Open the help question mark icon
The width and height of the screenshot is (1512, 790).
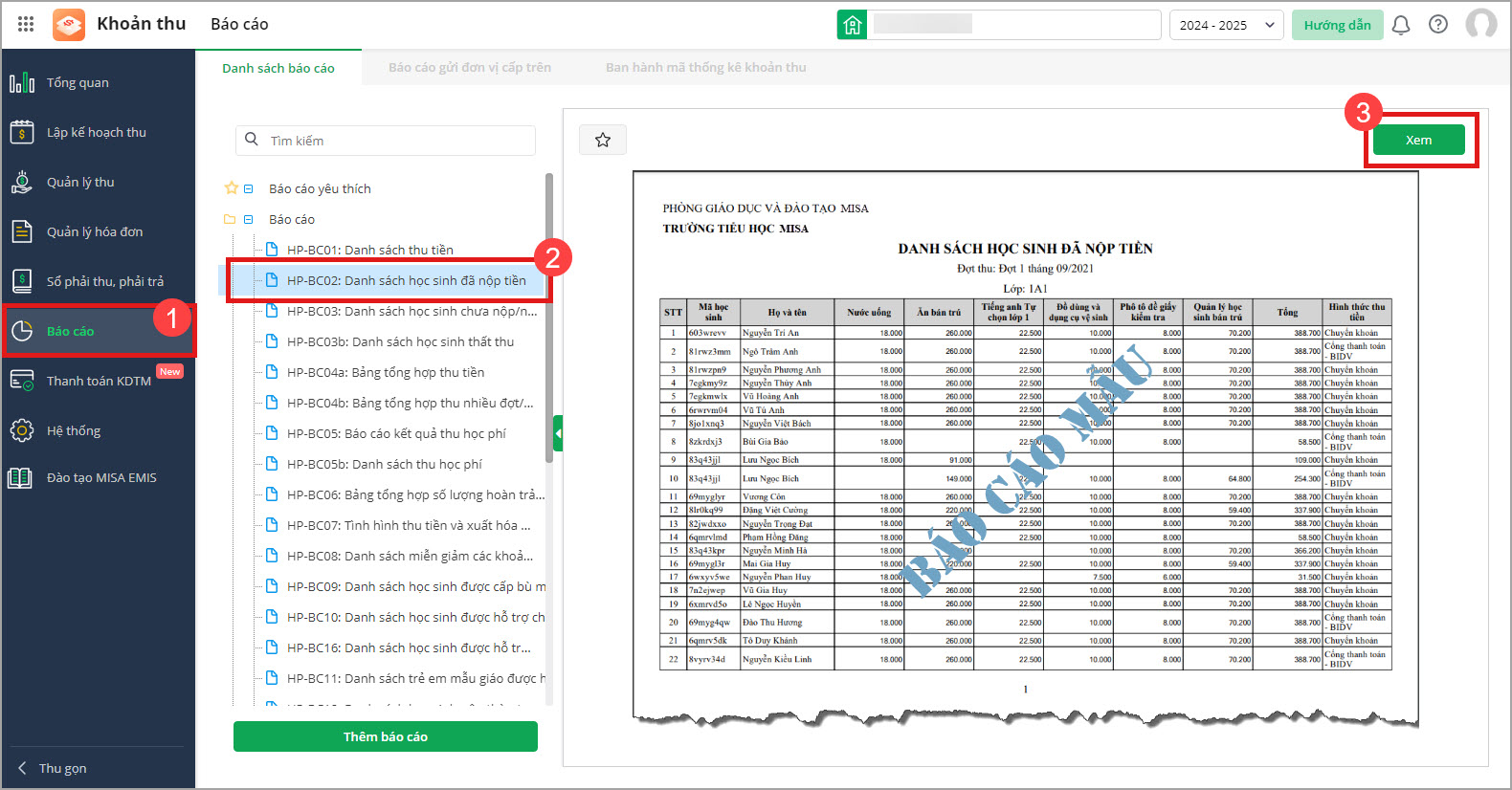coord(1437,25)
